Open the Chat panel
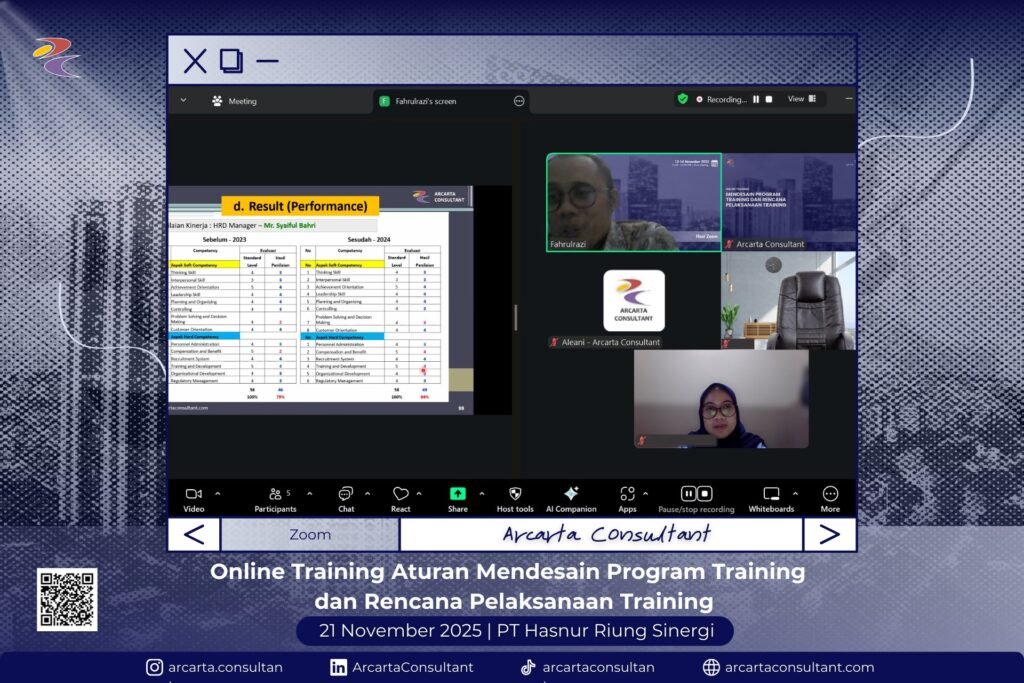 click(345, 494)
